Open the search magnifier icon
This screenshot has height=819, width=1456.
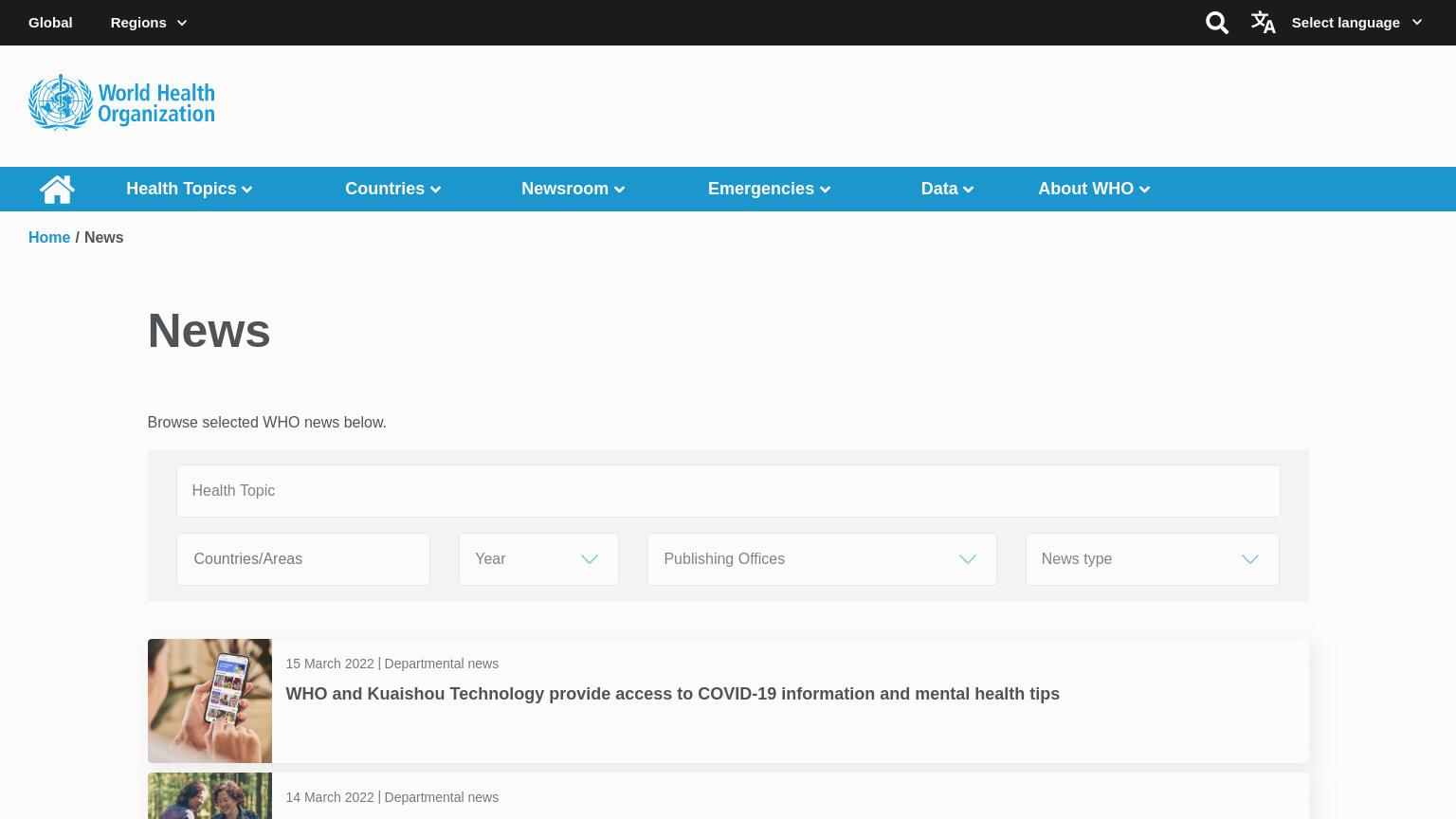pyautogui.click(x=1217, y=23)
